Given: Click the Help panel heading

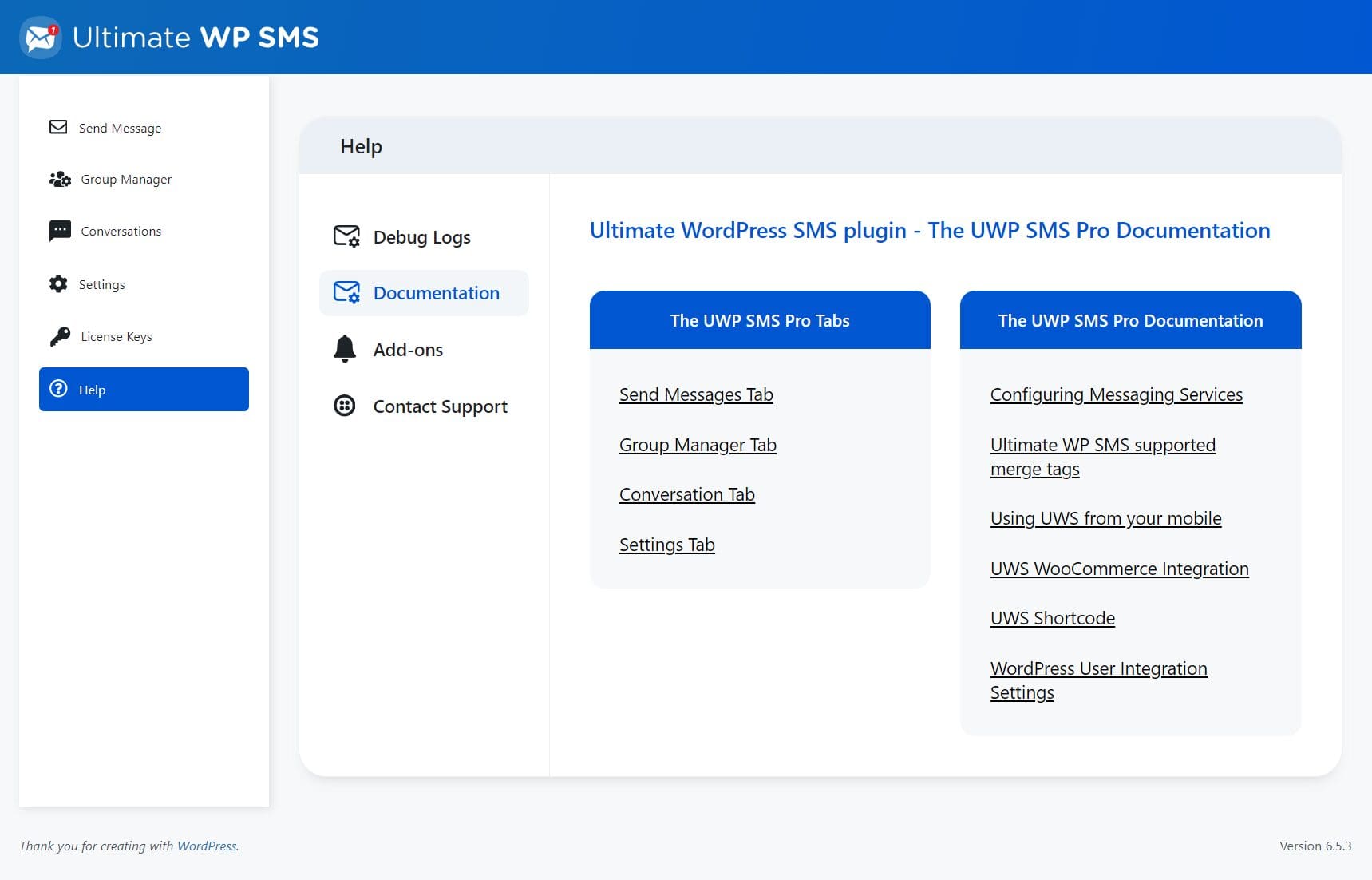Looking at the screenshot, I should coord(361,146).
